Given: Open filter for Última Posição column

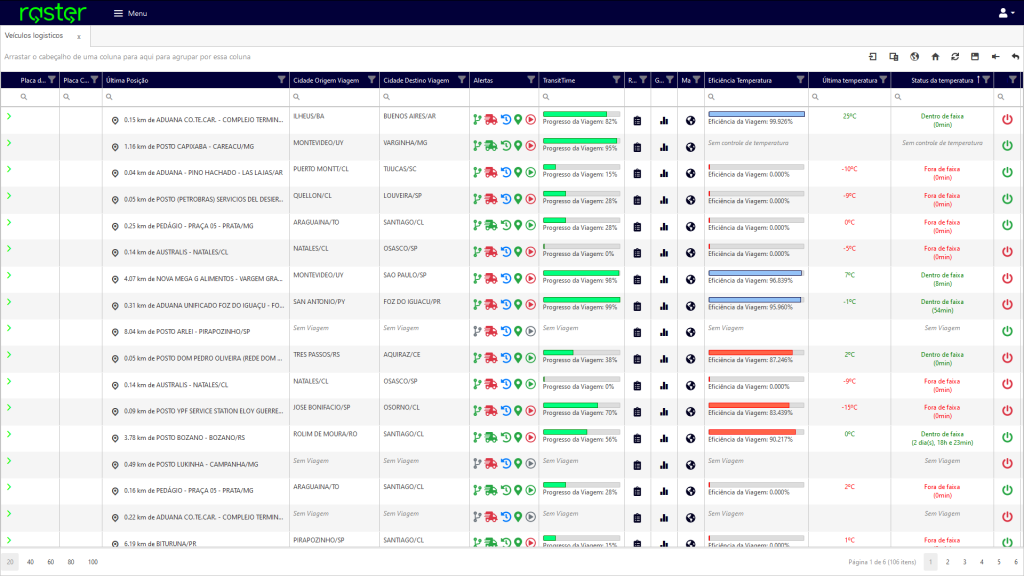Looking at the screenshot, I should pos(281,80).
